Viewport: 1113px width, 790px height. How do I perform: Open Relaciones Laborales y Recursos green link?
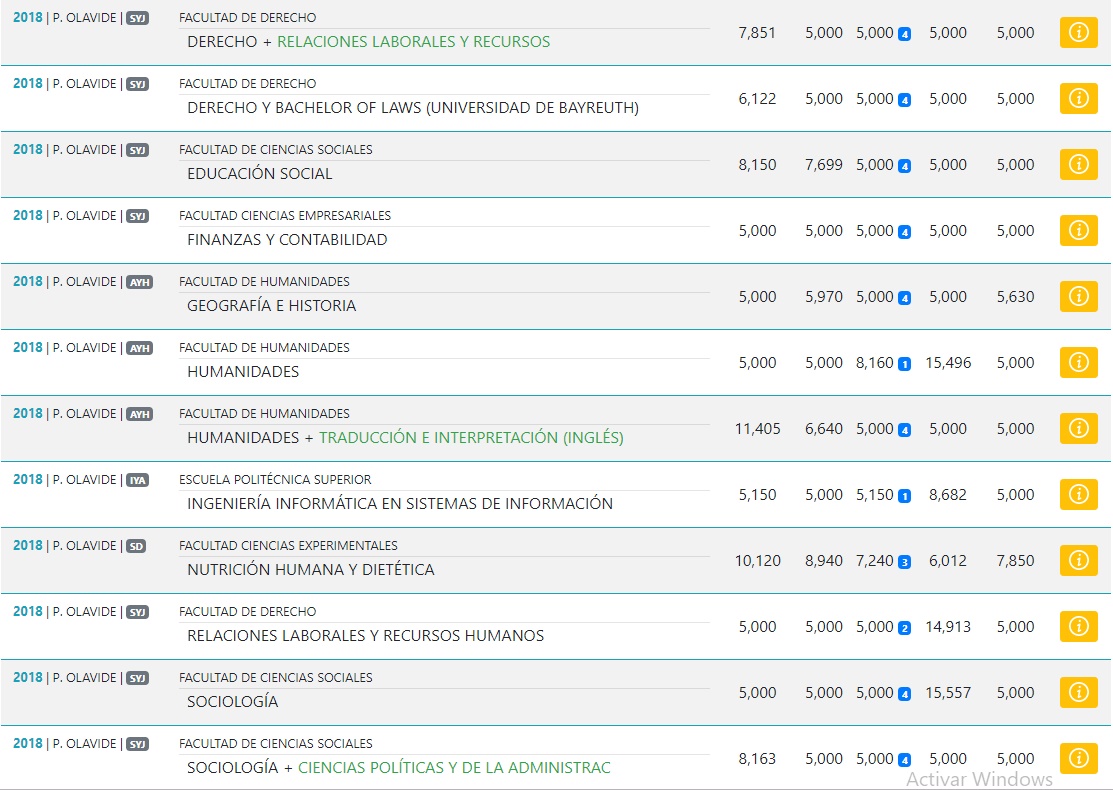(413, 42)
